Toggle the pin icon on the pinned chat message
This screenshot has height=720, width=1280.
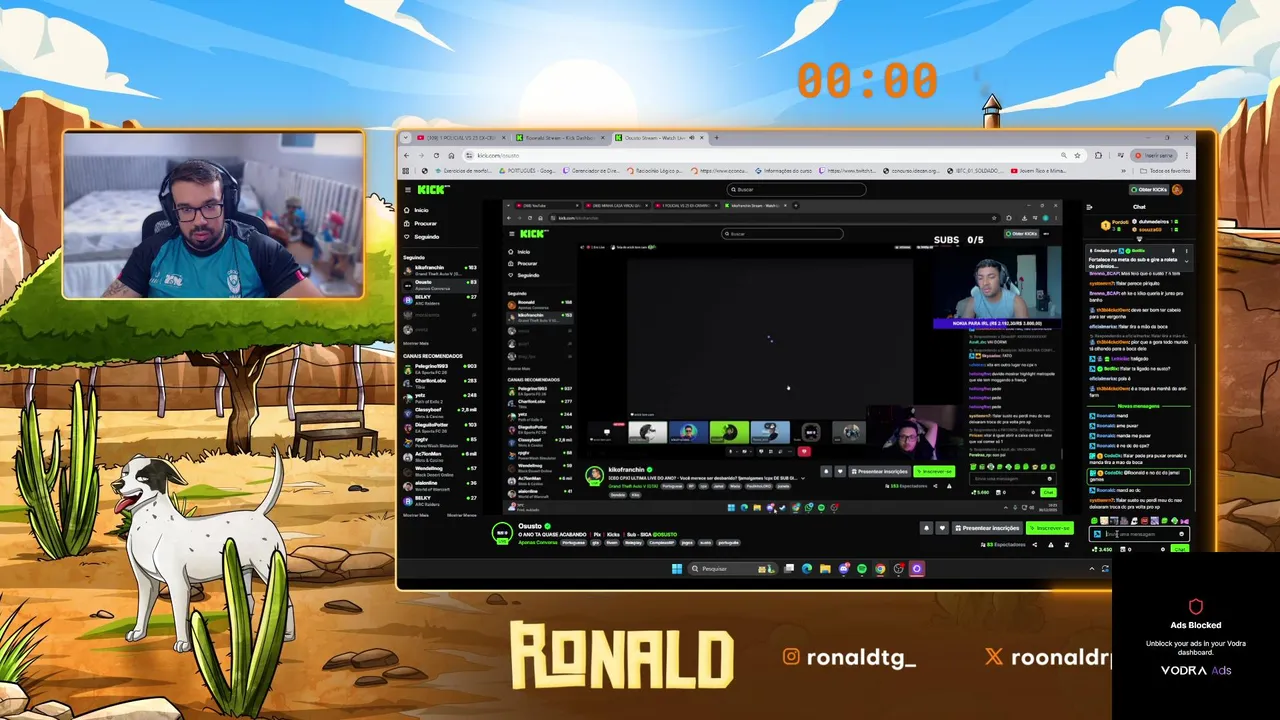point(1173,251)
